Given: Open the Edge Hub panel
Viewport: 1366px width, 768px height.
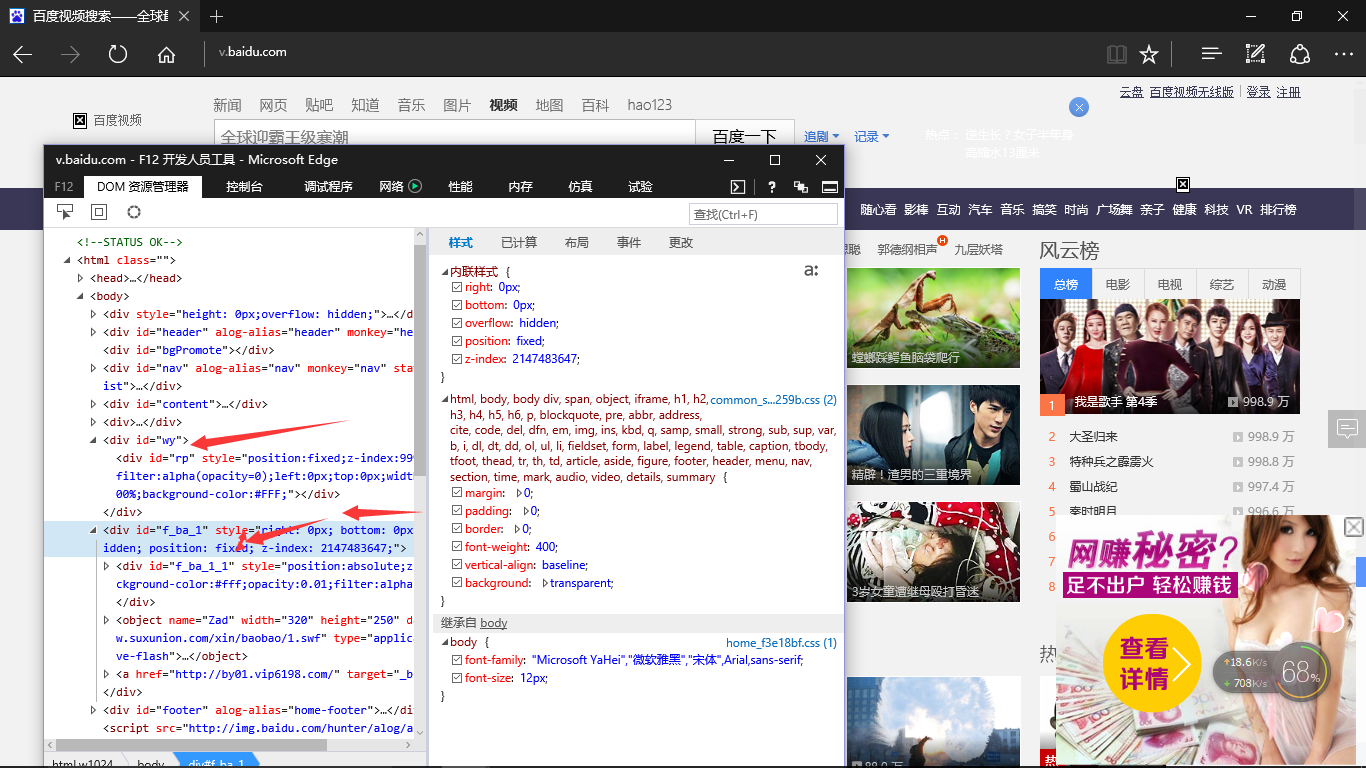Looking at the screenshot, I should coord(1211,55).
